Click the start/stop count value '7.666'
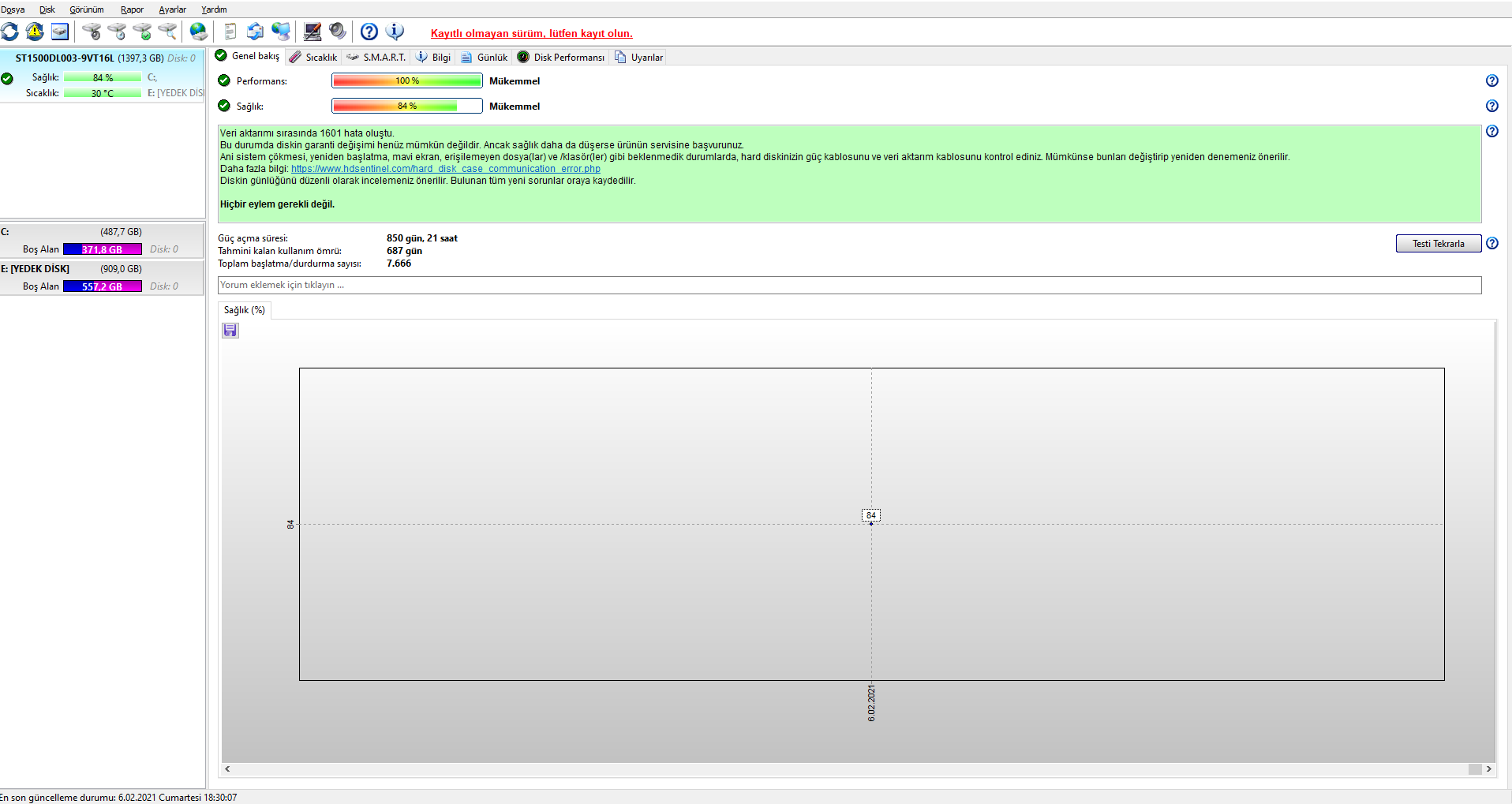 coord(399,264)
